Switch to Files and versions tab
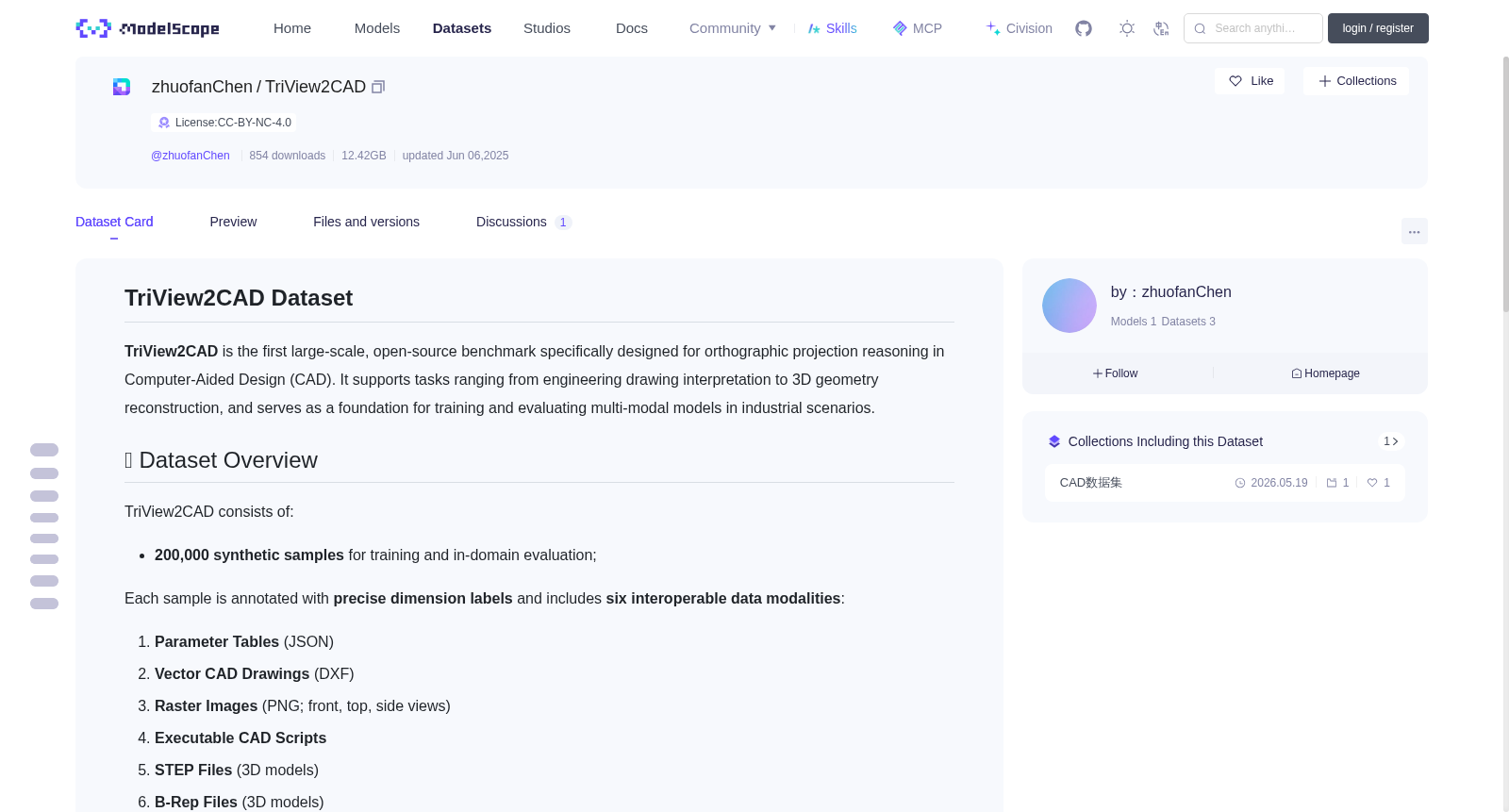This screenshot has width=1509, height=812. (366, 222)
